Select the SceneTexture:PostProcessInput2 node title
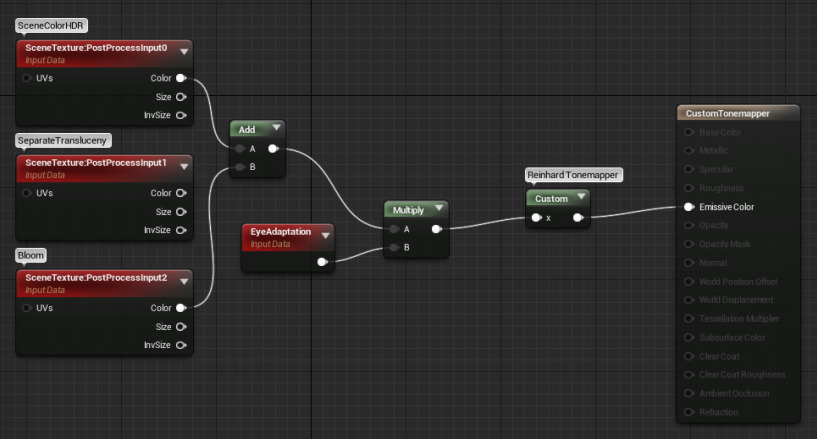 click(x=96, y=277)
